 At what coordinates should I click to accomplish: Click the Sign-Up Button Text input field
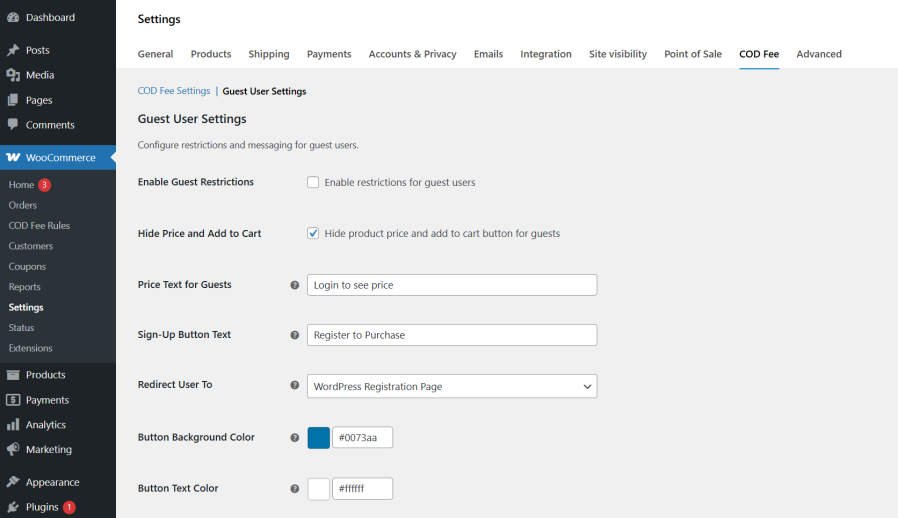click(451, 335)
